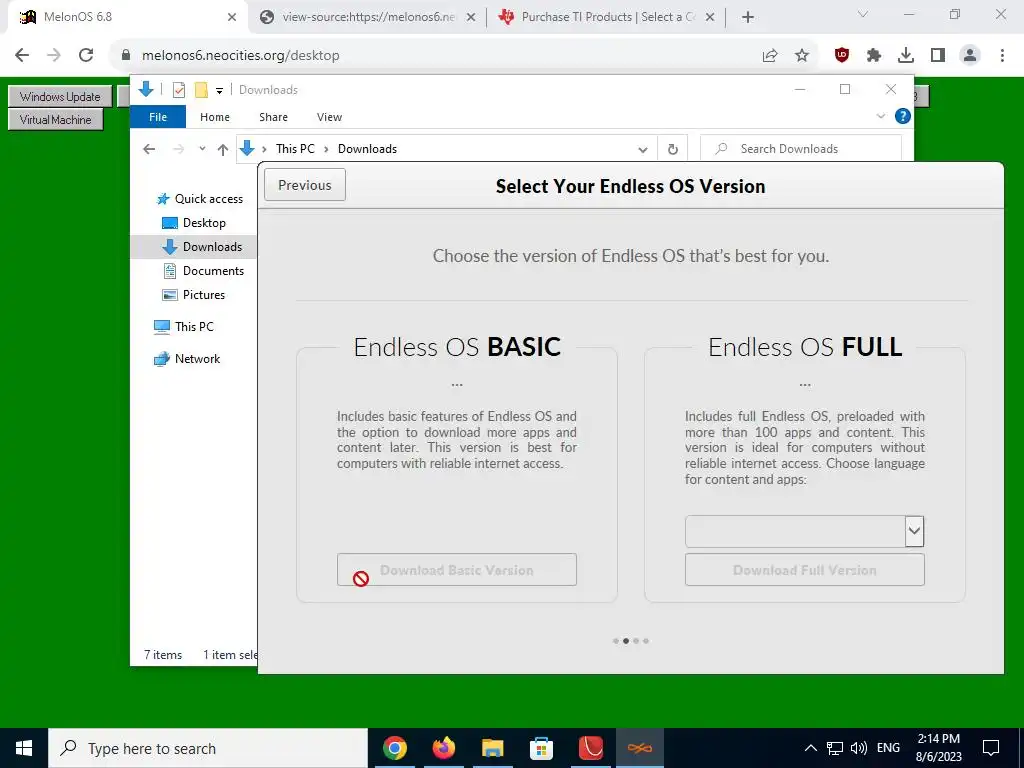
Task: Open the network tray icon
Action: [835, 748]
